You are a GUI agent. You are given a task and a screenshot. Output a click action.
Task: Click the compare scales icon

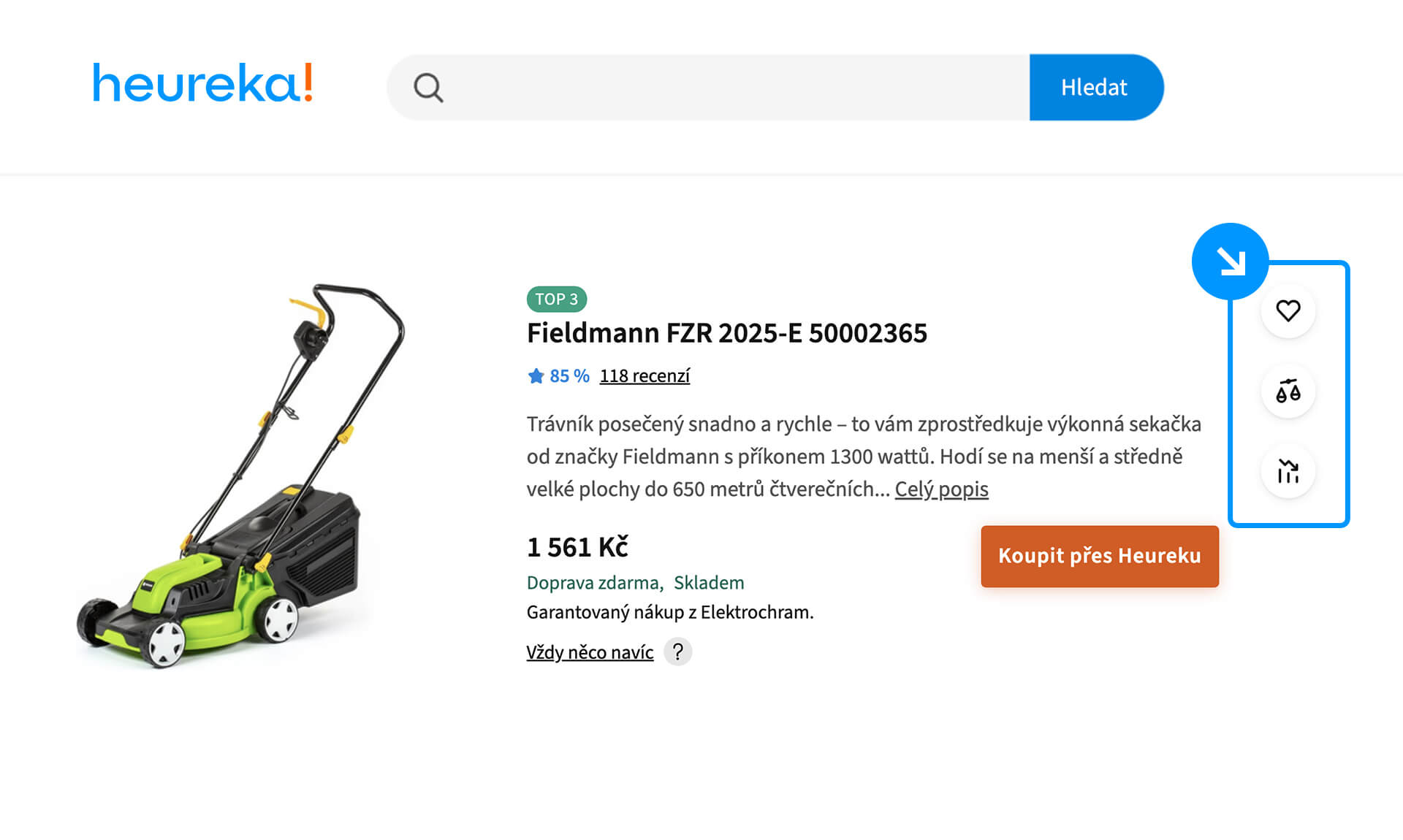click(1288, 392)
